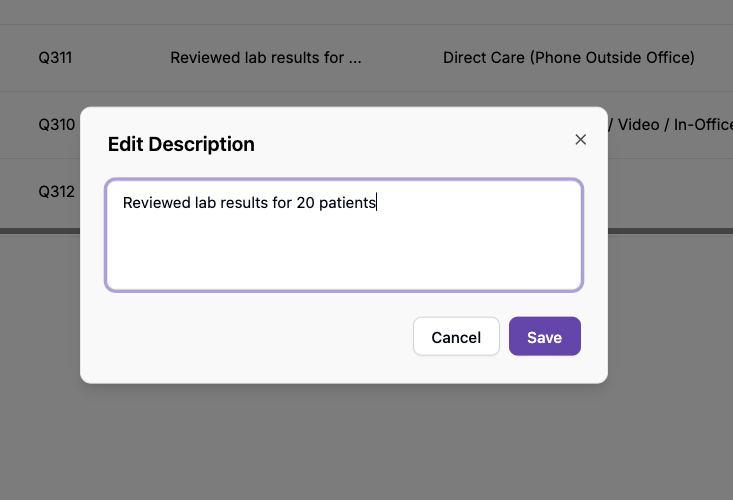Select the Q310 row ID
733x500 pixels.
[56, 125]
